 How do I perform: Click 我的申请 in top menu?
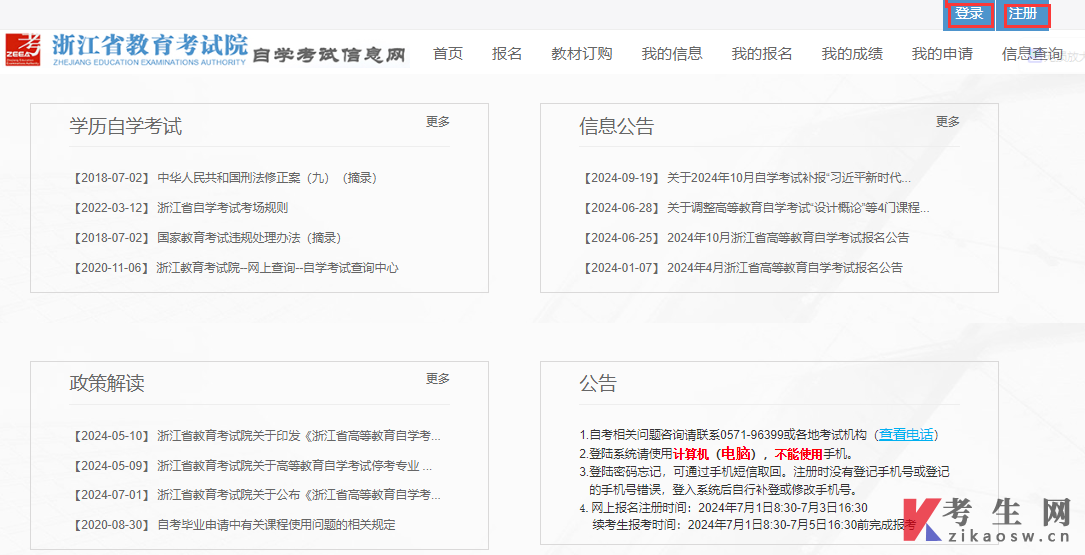tap(942, 54)
